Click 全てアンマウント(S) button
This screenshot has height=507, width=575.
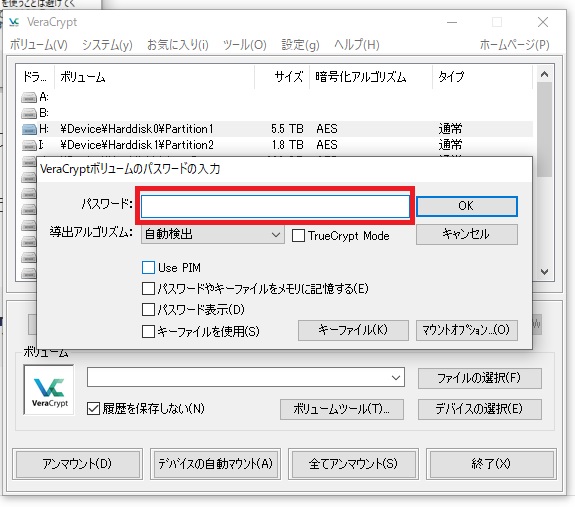[x=353, y=464]
